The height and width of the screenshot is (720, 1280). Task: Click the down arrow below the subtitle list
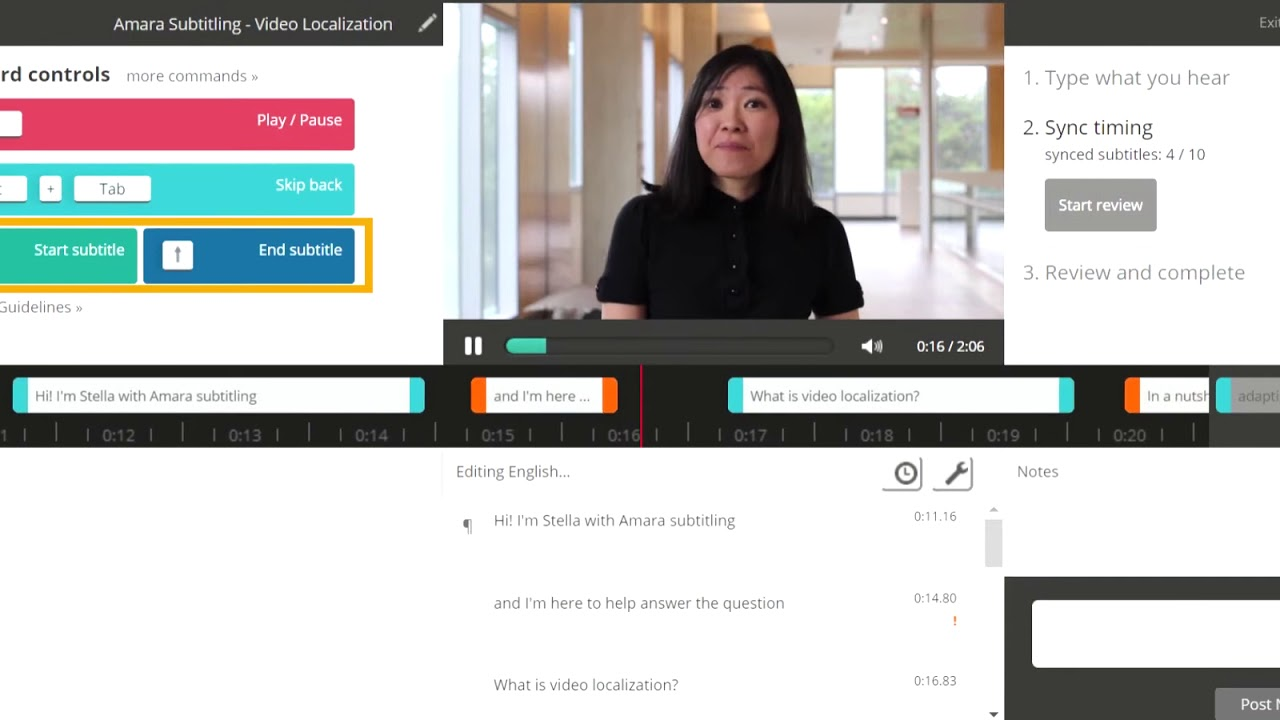click(992, 712)
